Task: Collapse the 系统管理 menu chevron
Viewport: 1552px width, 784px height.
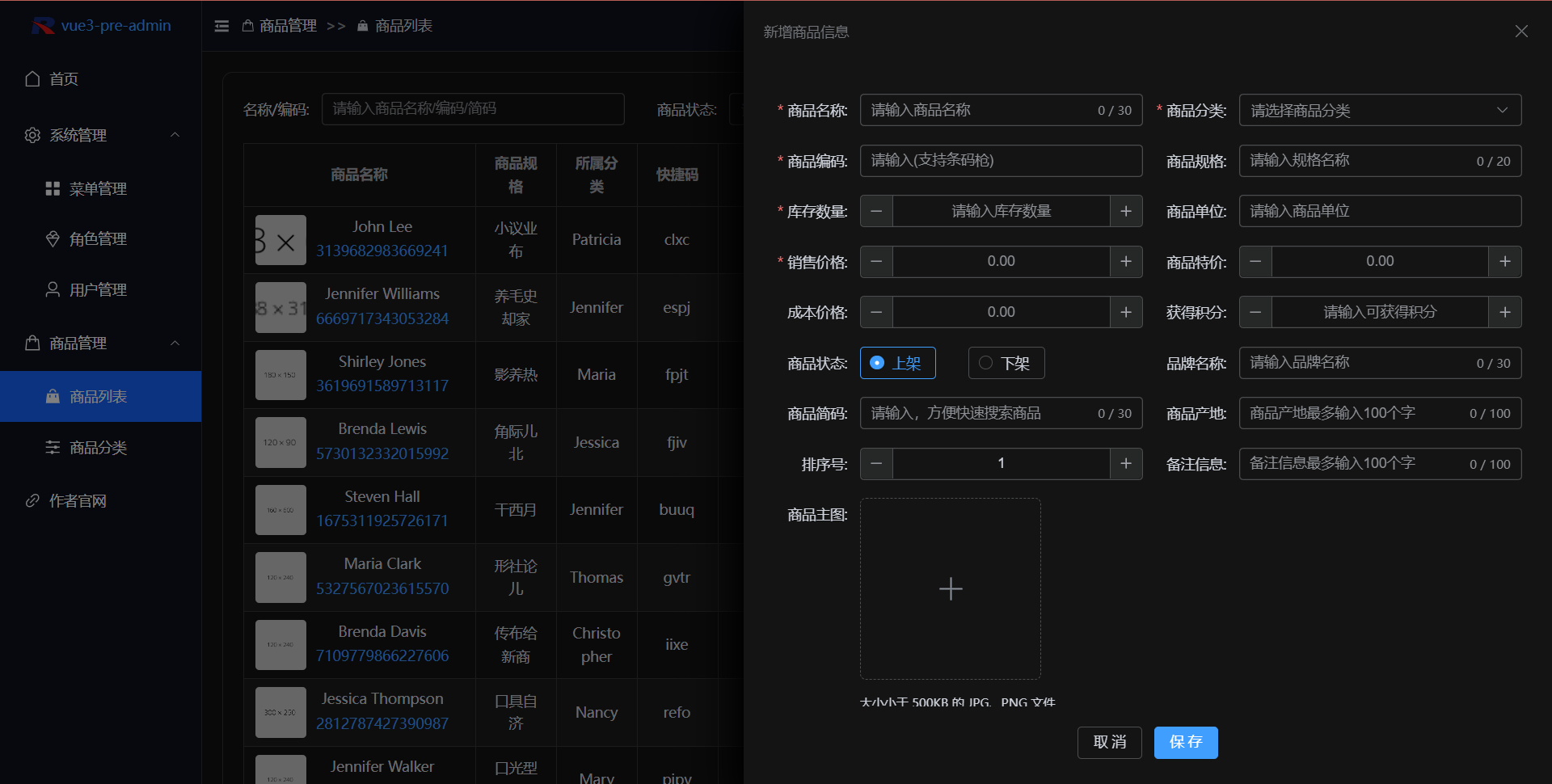Action: click(x=175, y=135)
